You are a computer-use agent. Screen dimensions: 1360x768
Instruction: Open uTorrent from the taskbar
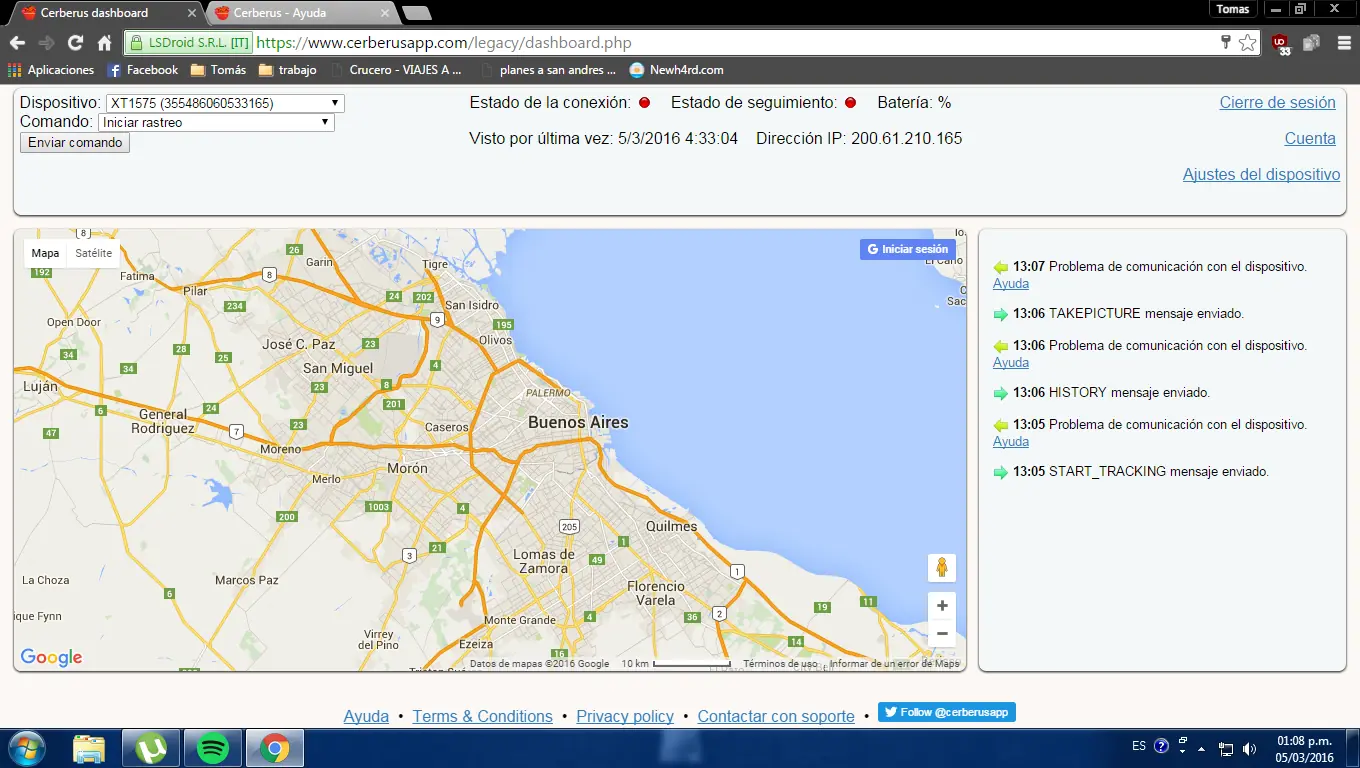151,748
